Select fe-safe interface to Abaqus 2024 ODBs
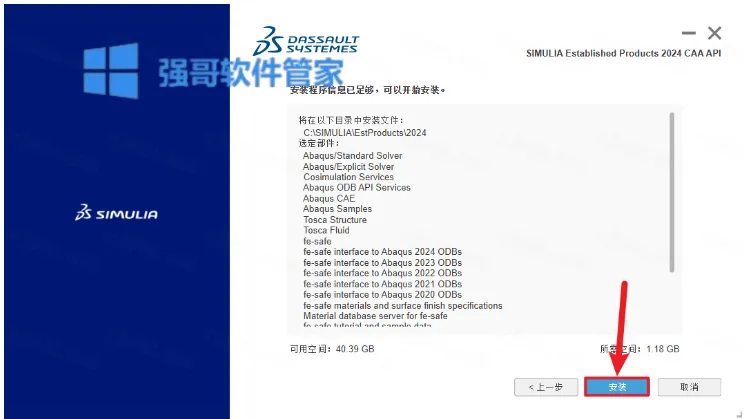The width and height of the screenshot is (745, 419). pyautogui.click(x=382, y=252)
